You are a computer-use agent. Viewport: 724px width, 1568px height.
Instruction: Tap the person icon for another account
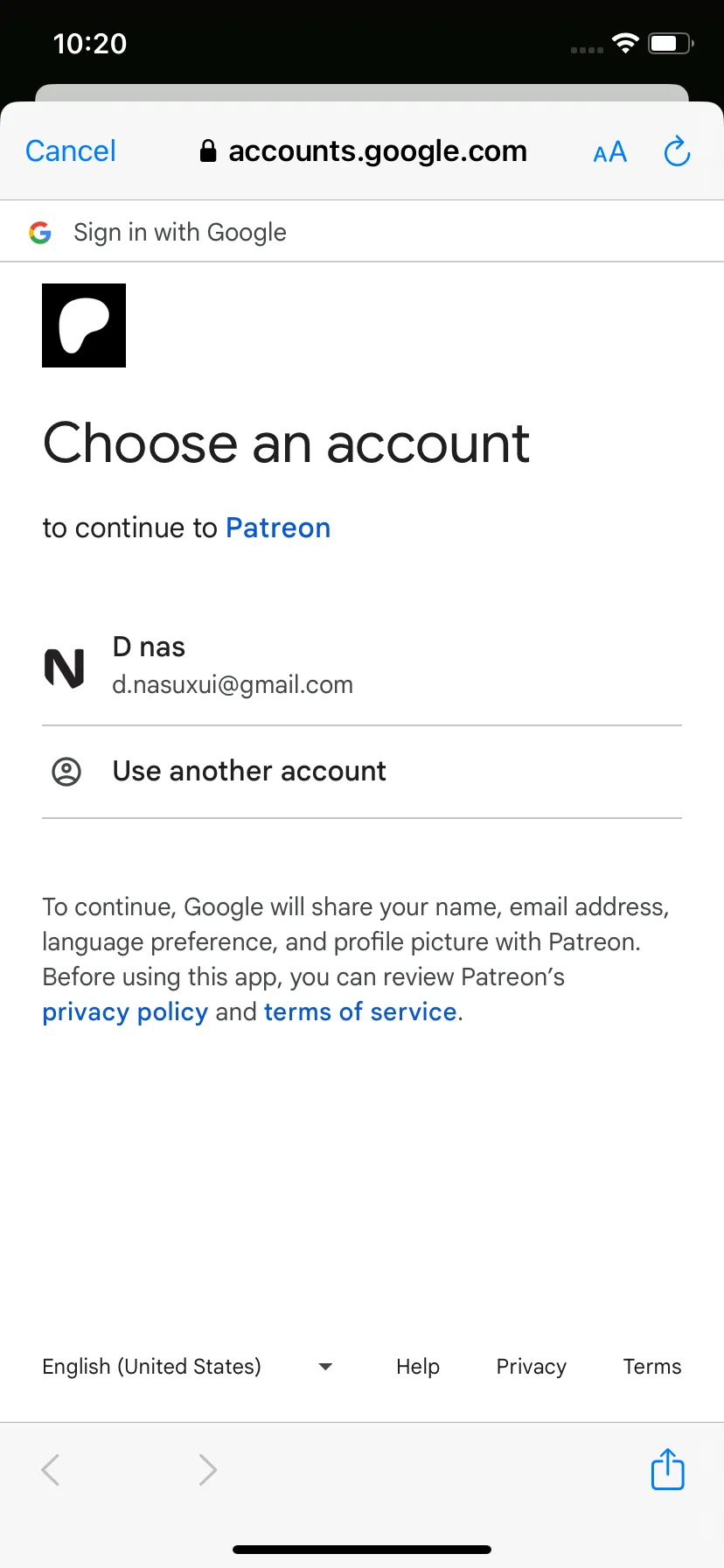(x=66, y=772)
